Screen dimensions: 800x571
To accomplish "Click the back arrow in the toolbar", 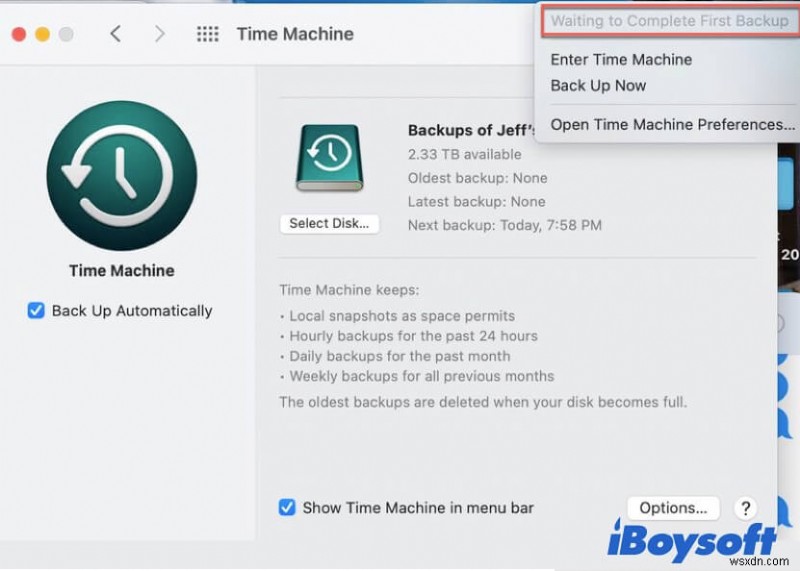I will pos(116,34).
